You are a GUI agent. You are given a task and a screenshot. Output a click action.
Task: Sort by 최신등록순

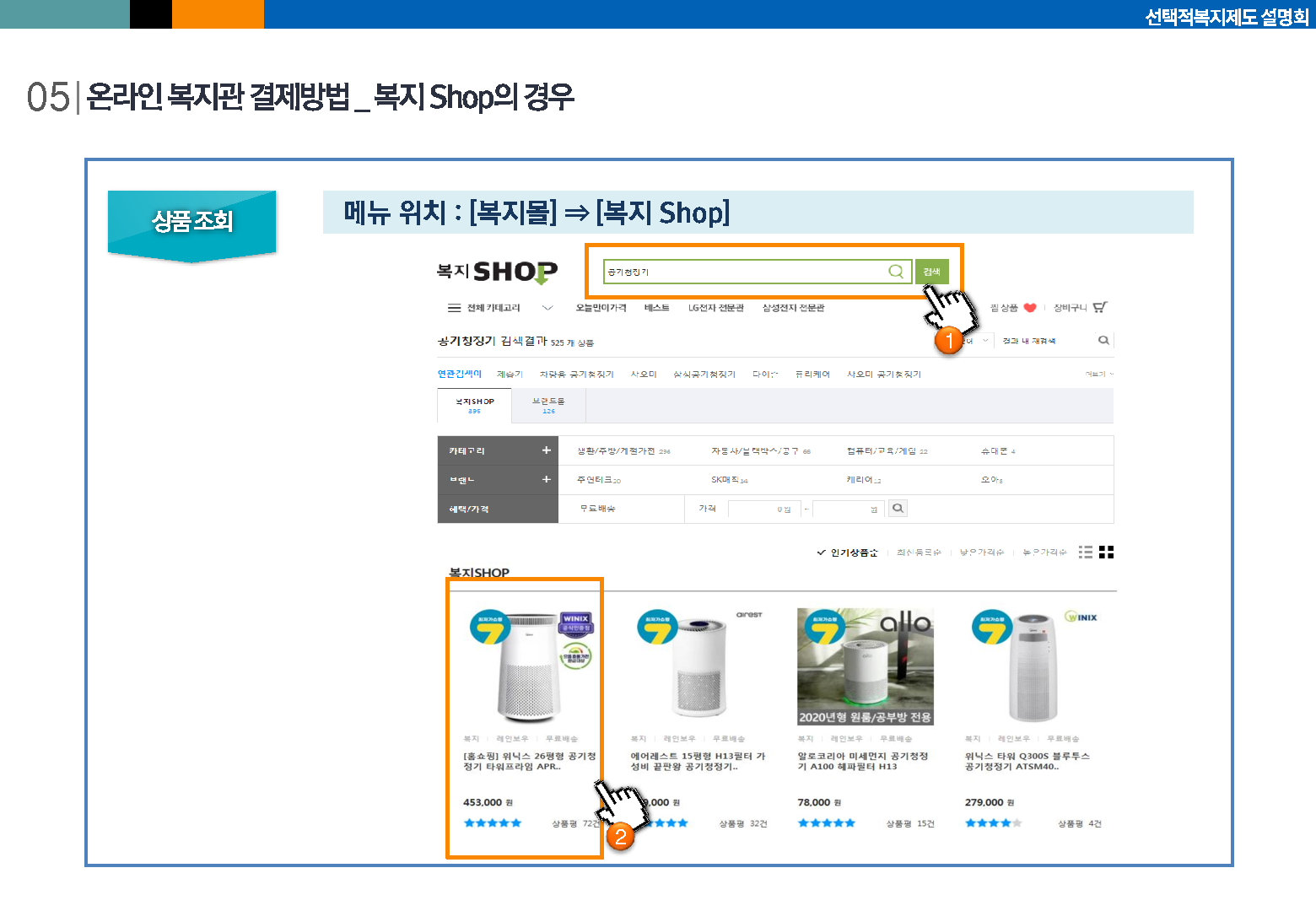tap(919, 553)
